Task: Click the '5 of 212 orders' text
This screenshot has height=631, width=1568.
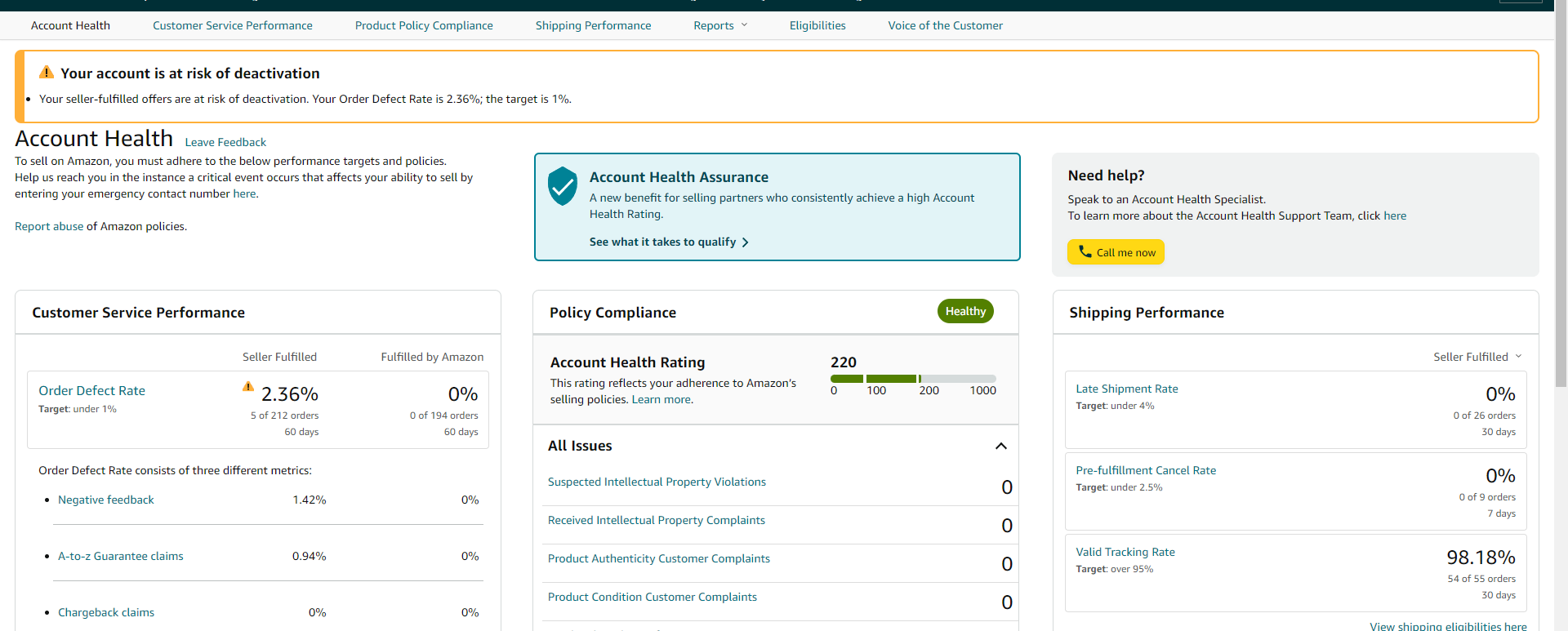Action: [284, 415]
